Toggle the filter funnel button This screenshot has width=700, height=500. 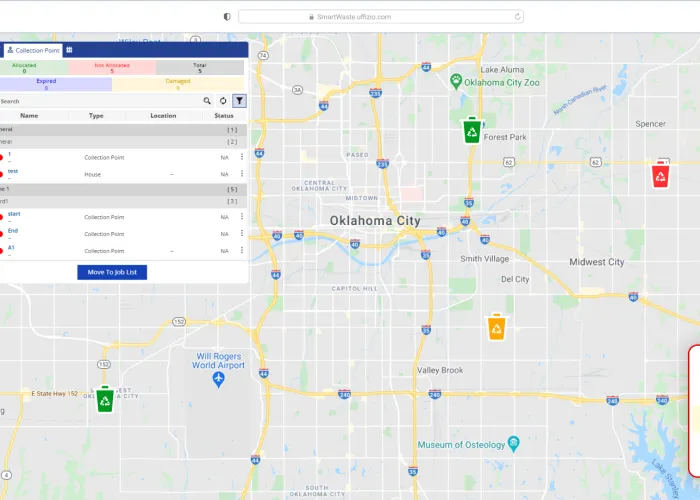point(239,101)
